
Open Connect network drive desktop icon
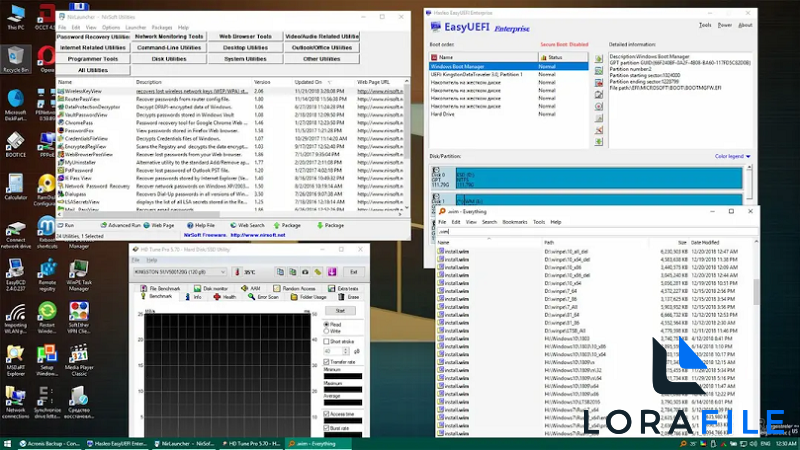(x=15, y=235)
